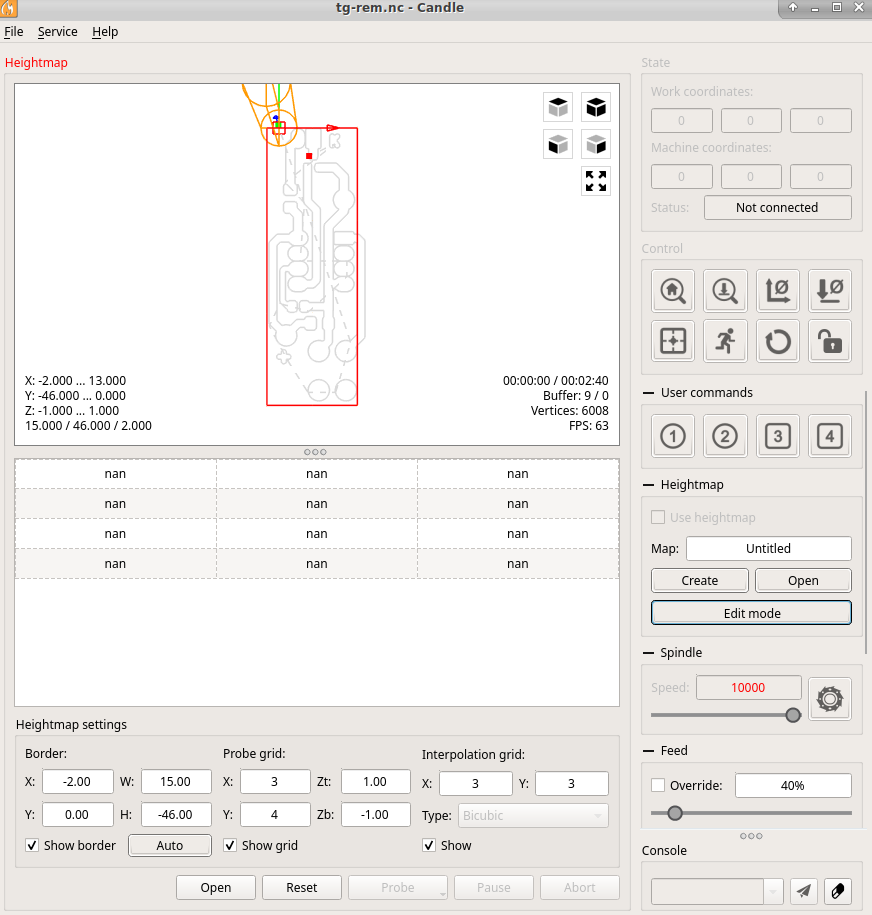This screenshot has height=915, width=872.
Task: Open the File menu
Action: pos(13,32)
